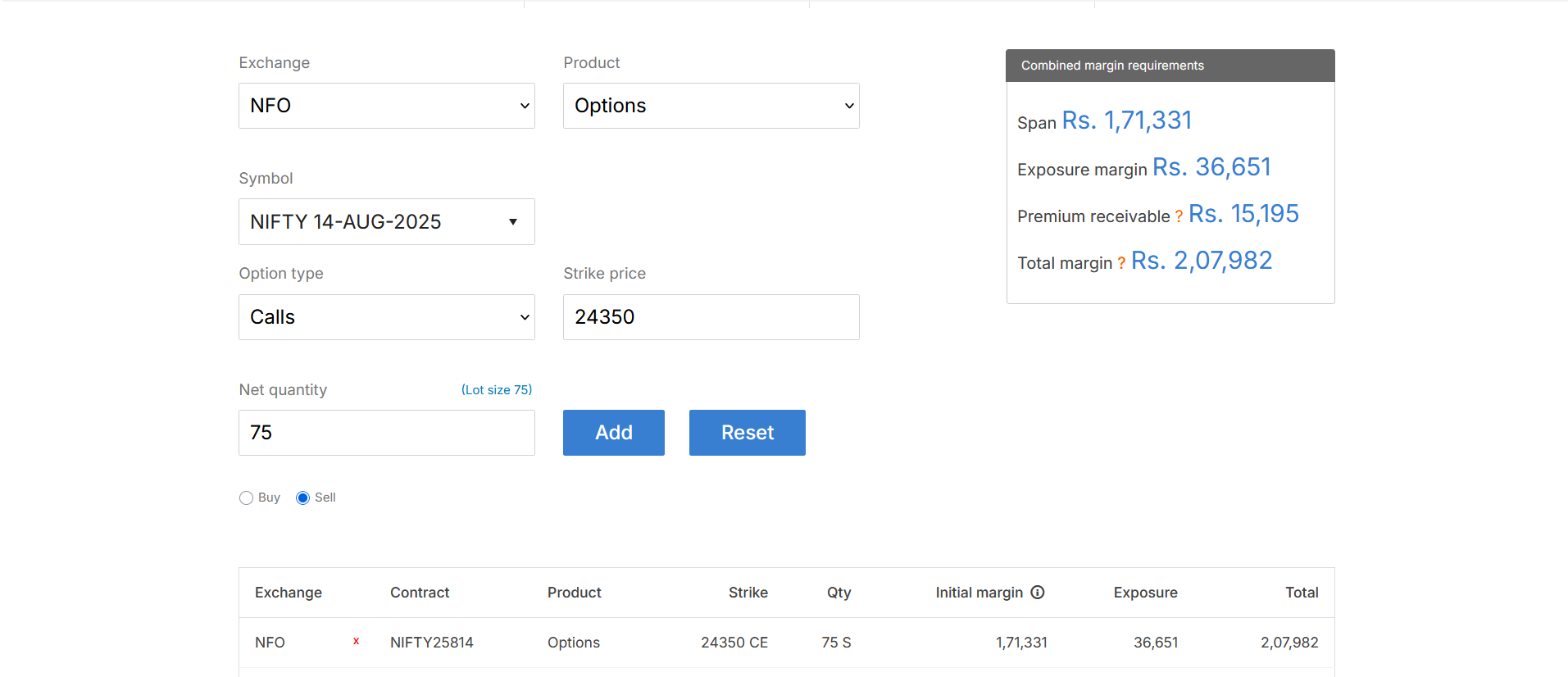Screen dimensions: 1568x677
Task: Click the 2,07,982 total cell in table
Action: point(1290,643)
